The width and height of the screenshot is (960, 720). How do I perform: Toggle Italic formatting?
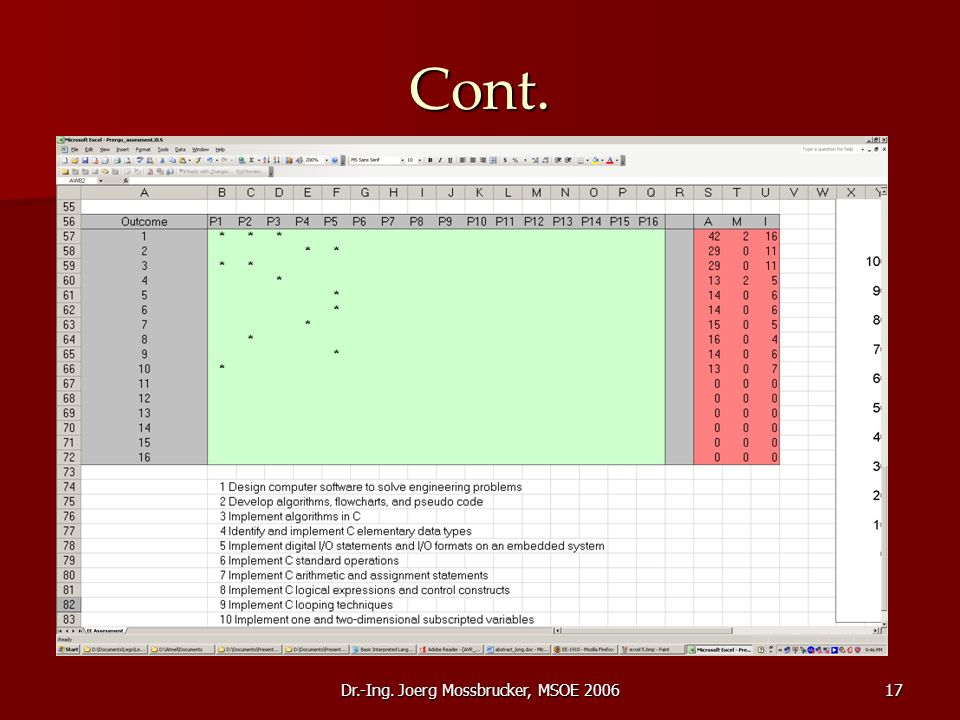point(440,160)
